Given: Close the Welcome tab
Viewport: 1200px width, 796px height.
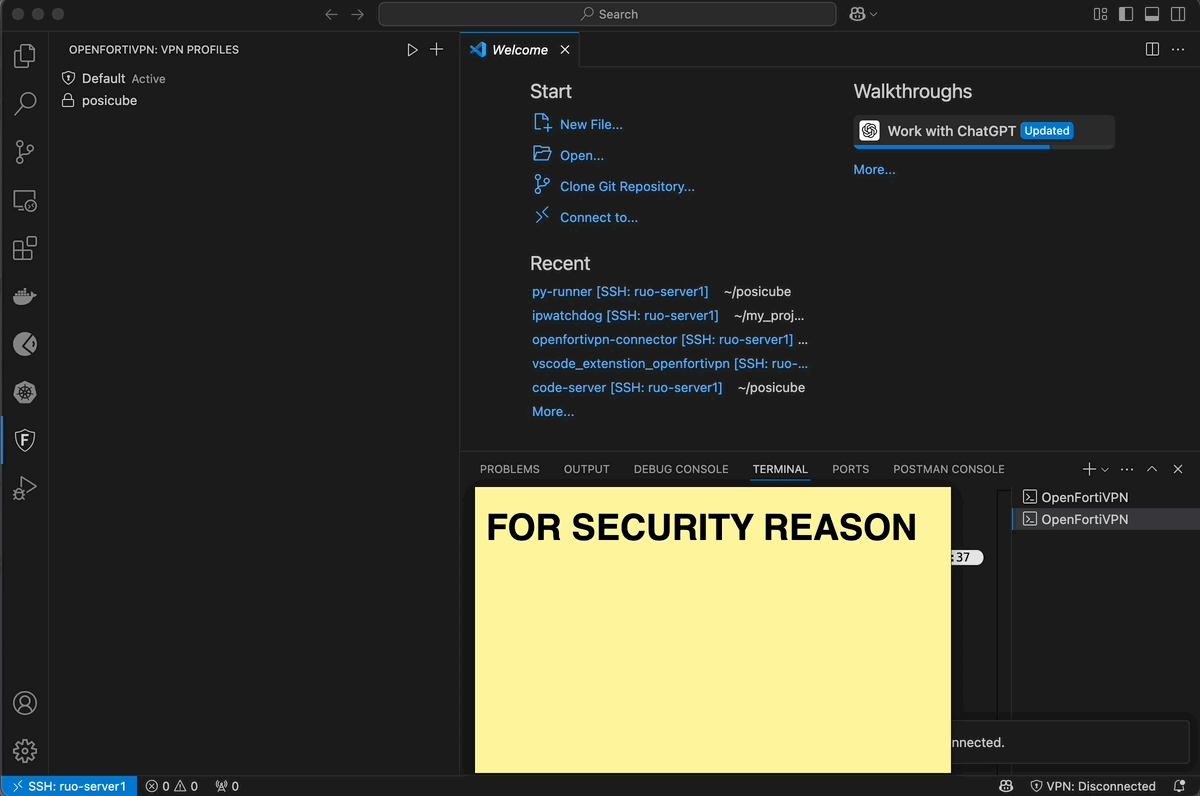Looking at the screenshot, I should (x=565, y=50).
